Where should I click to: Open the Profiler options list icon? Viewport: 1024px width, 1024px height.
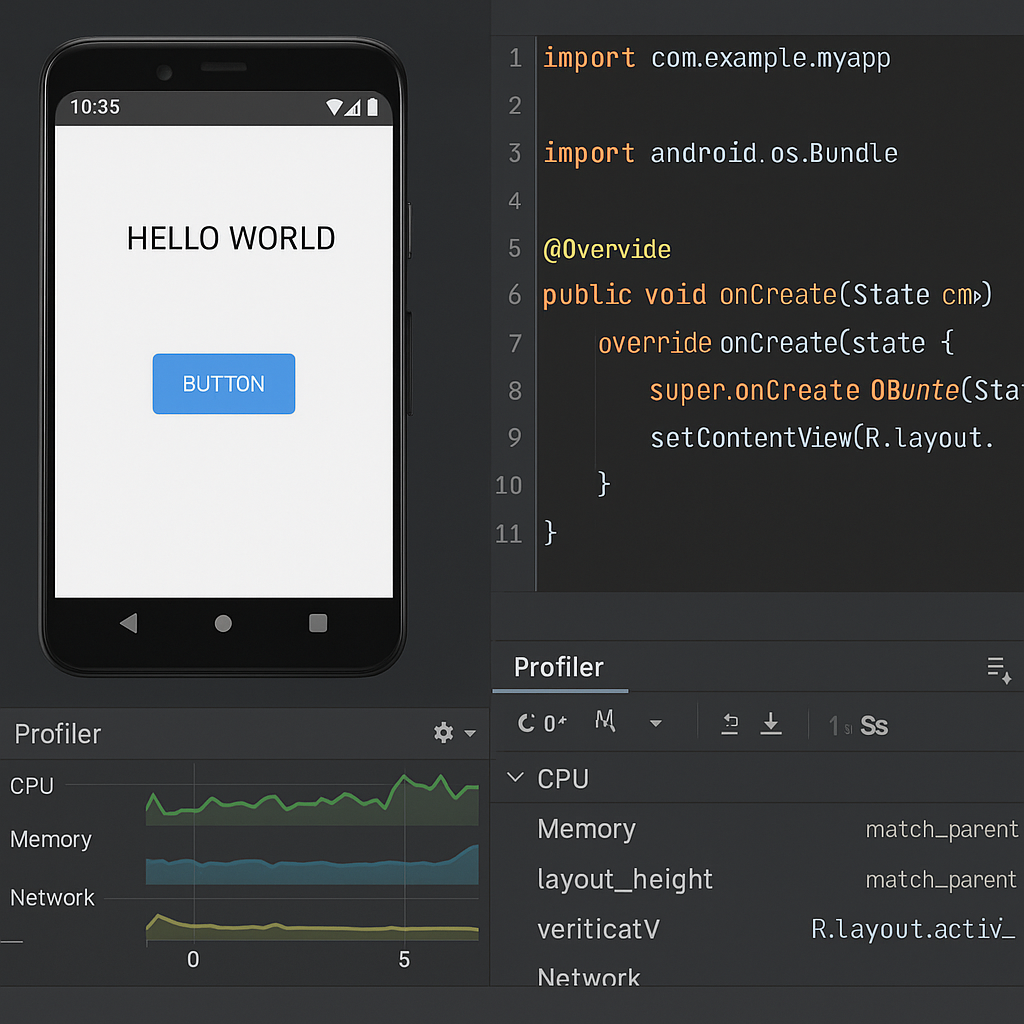997,668
